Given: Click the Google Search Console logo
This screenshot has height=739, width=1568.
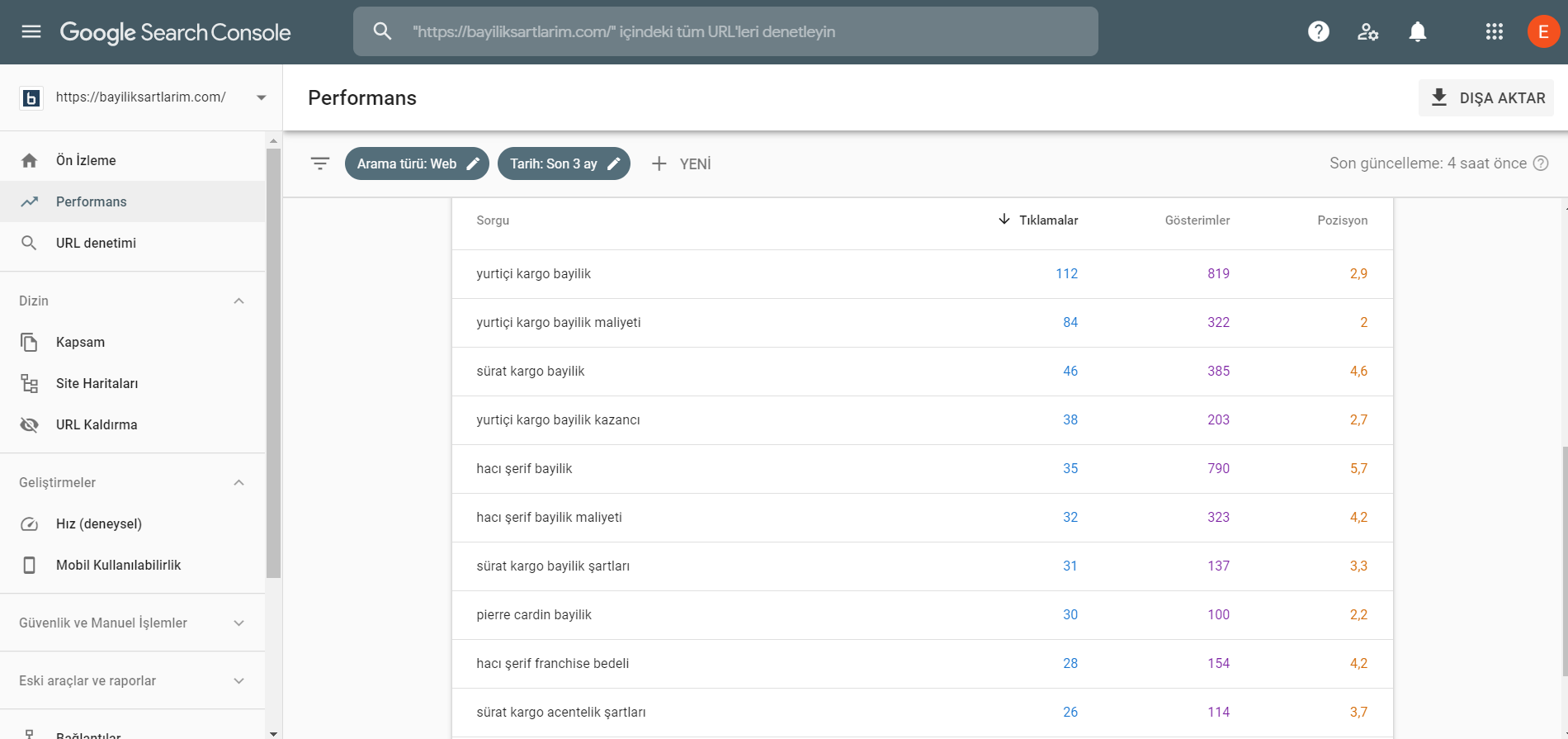Looking at the screenshot, I should click(x=175, y=32).
